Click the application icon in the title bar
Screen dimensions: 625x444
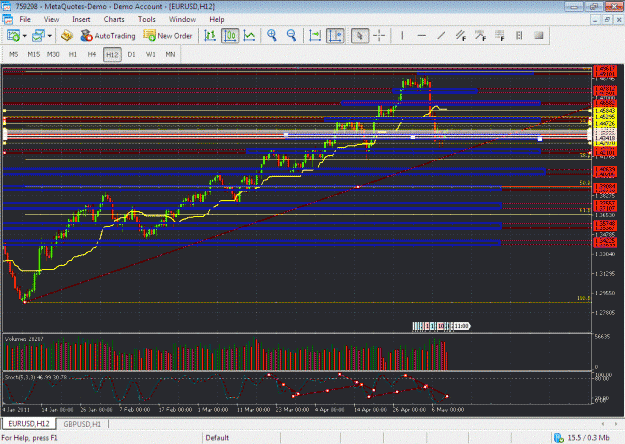pyautogui.click(x=7, y=6)
